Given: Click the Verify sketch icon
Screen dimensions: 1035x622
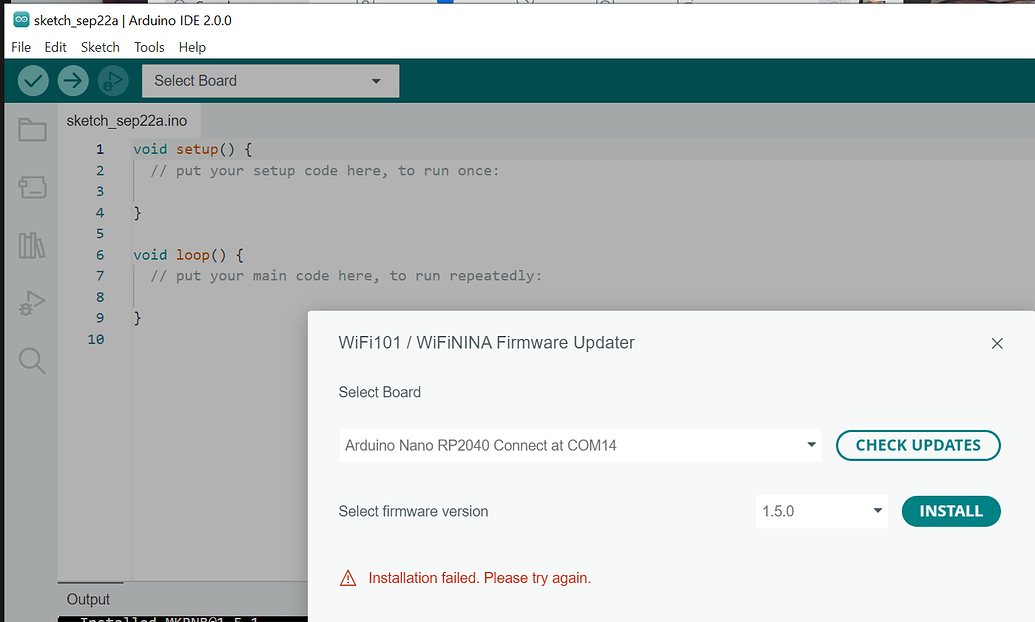Looking at the screenshot, I should click(32, 80).
